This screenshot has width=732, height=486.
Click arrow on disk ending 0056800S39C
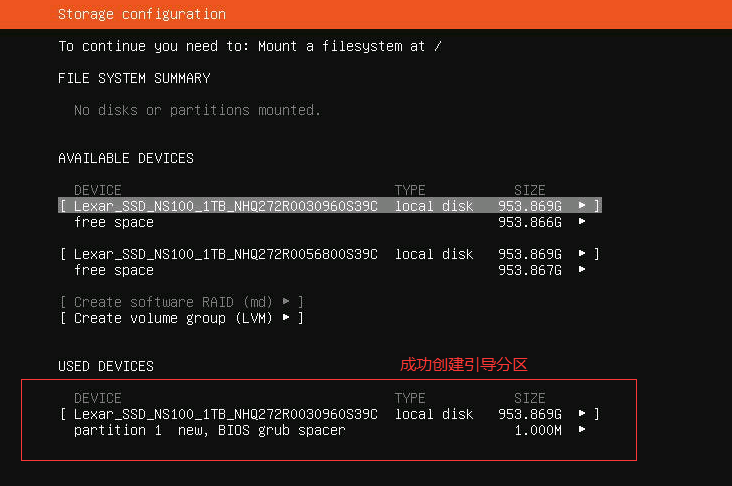(x=582, y=254)
